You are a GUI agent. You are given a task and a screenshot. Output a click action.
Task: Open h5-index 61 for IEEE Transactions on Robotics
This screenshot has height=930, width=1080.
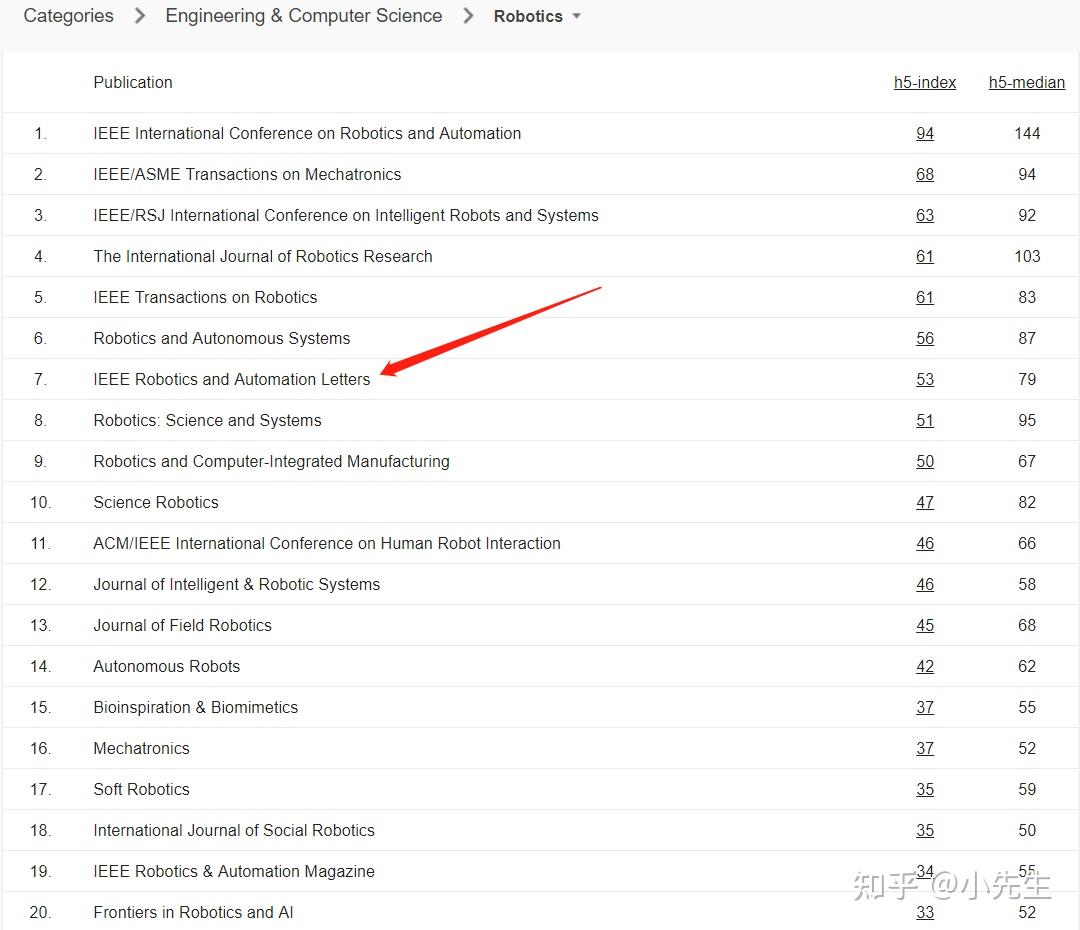925,298
